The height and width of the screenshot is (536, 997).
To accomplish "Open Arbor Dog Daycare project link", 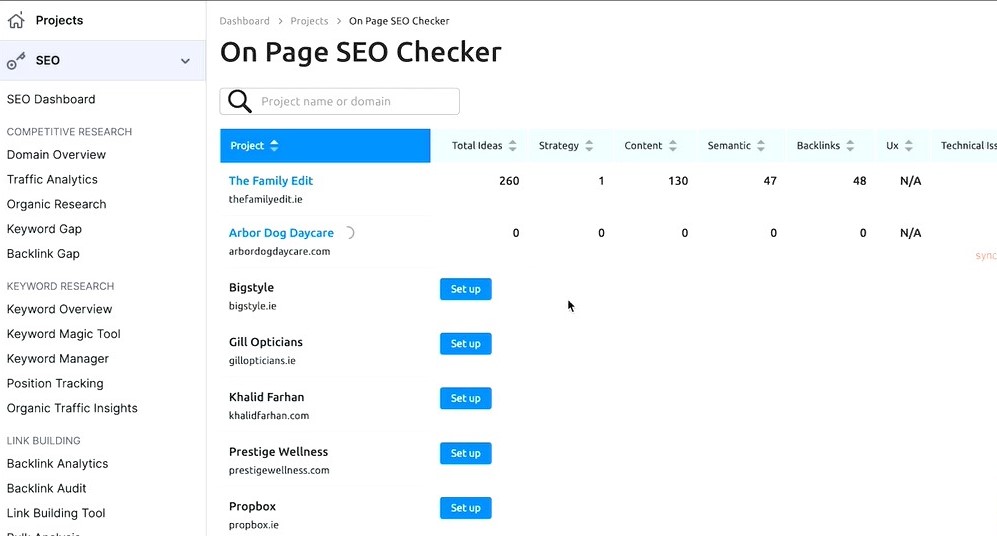I will pos(281,233).
